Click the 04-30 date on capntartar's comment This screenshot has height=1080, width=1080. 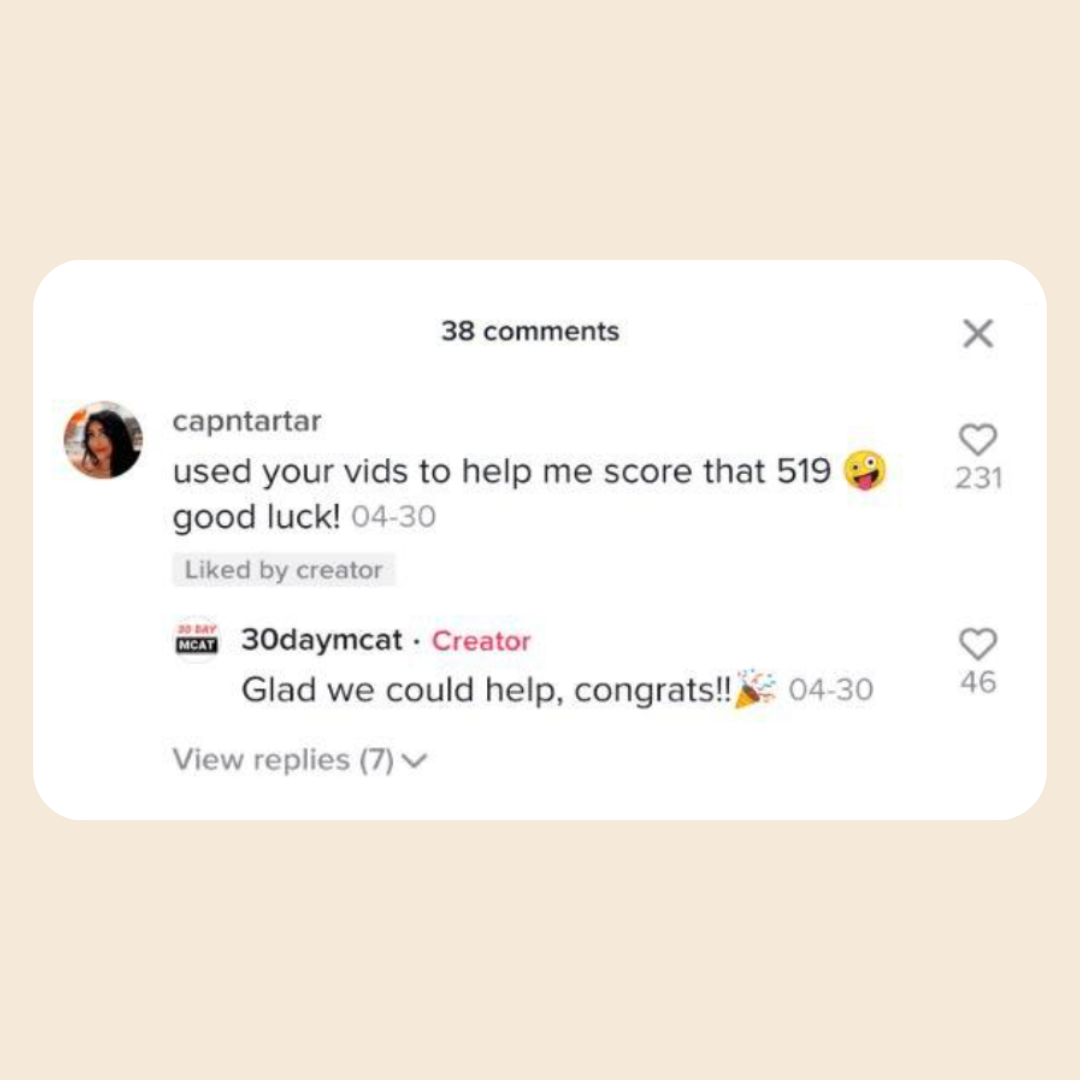(393, 517)
